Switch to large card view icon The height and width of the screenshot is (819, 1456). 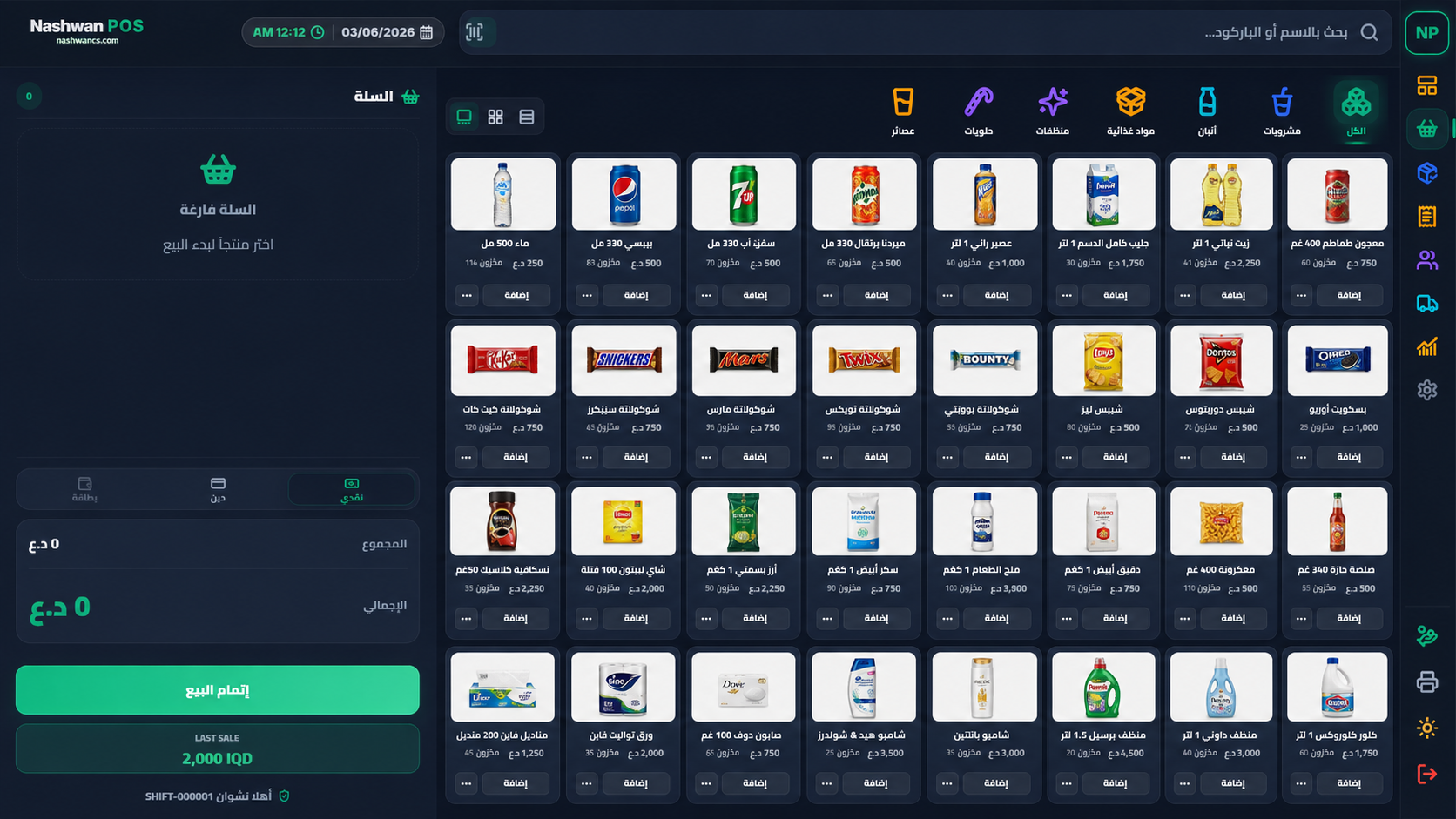(464, 117)
